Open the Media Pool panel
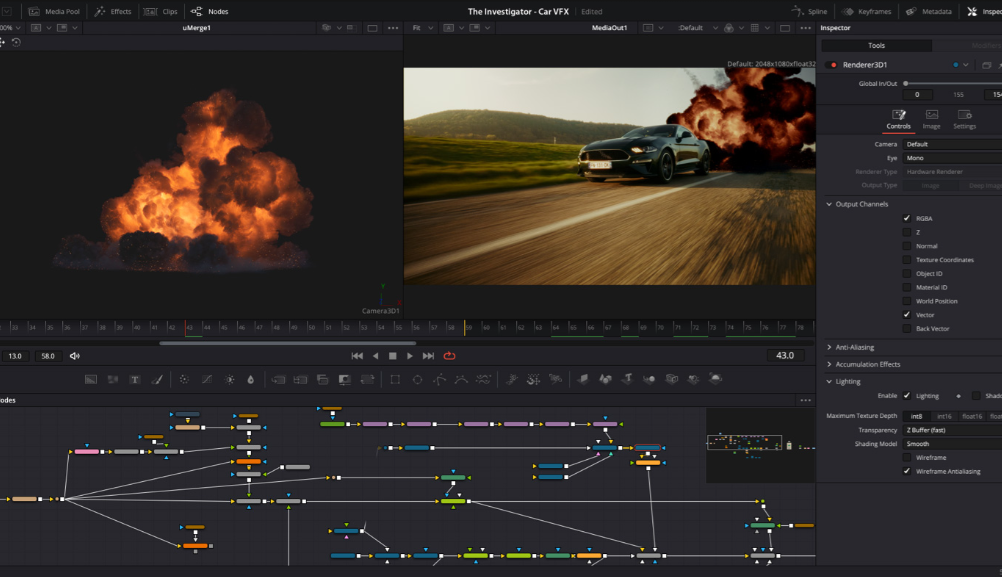 (x=55, y=11)
